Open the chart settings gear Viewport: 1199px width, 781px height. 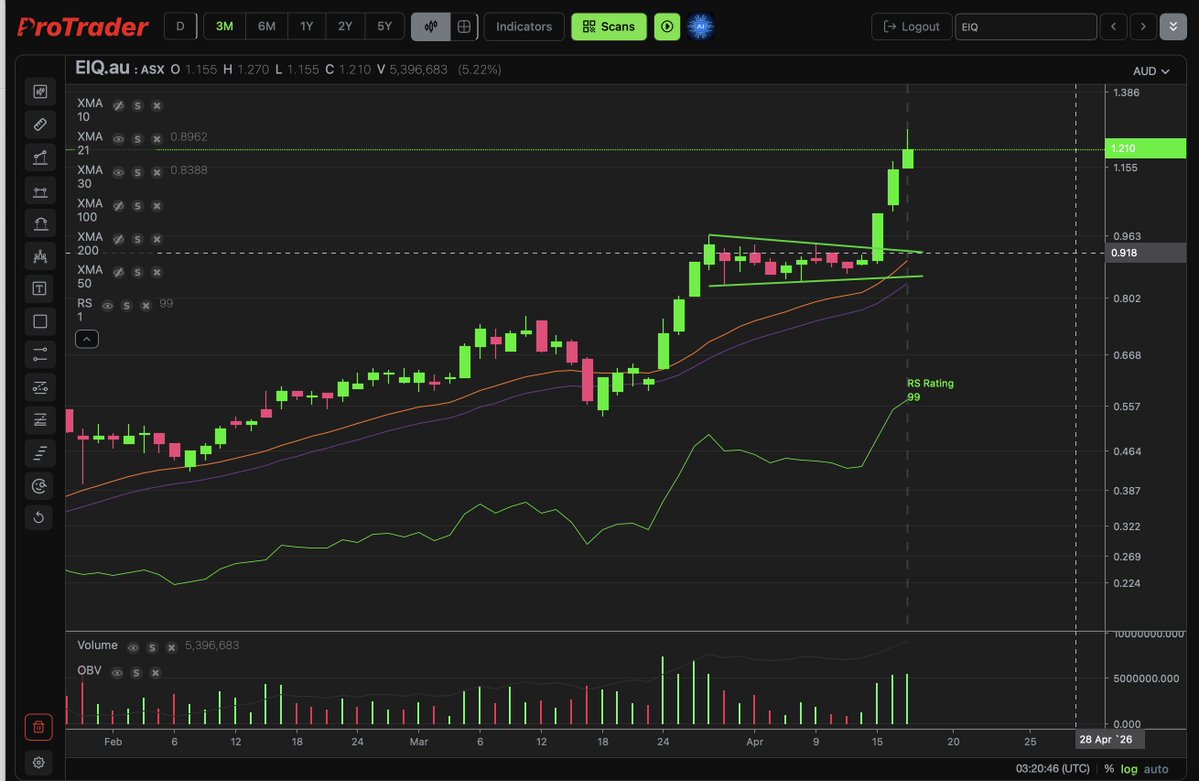[x=38, y=762]
